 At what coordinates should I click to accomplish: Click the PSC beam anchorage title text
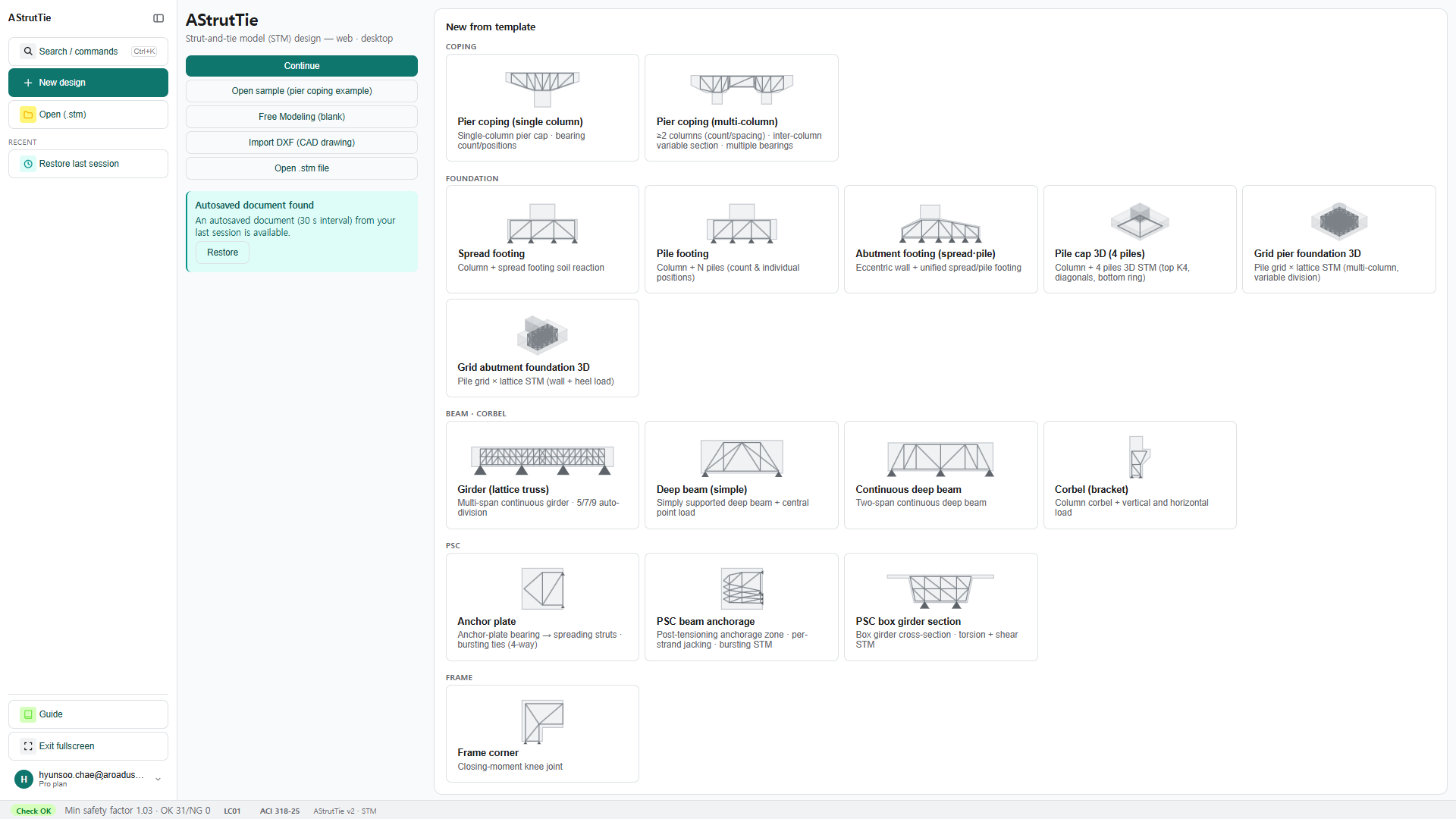pyautogui.click(x=706, y=621)
